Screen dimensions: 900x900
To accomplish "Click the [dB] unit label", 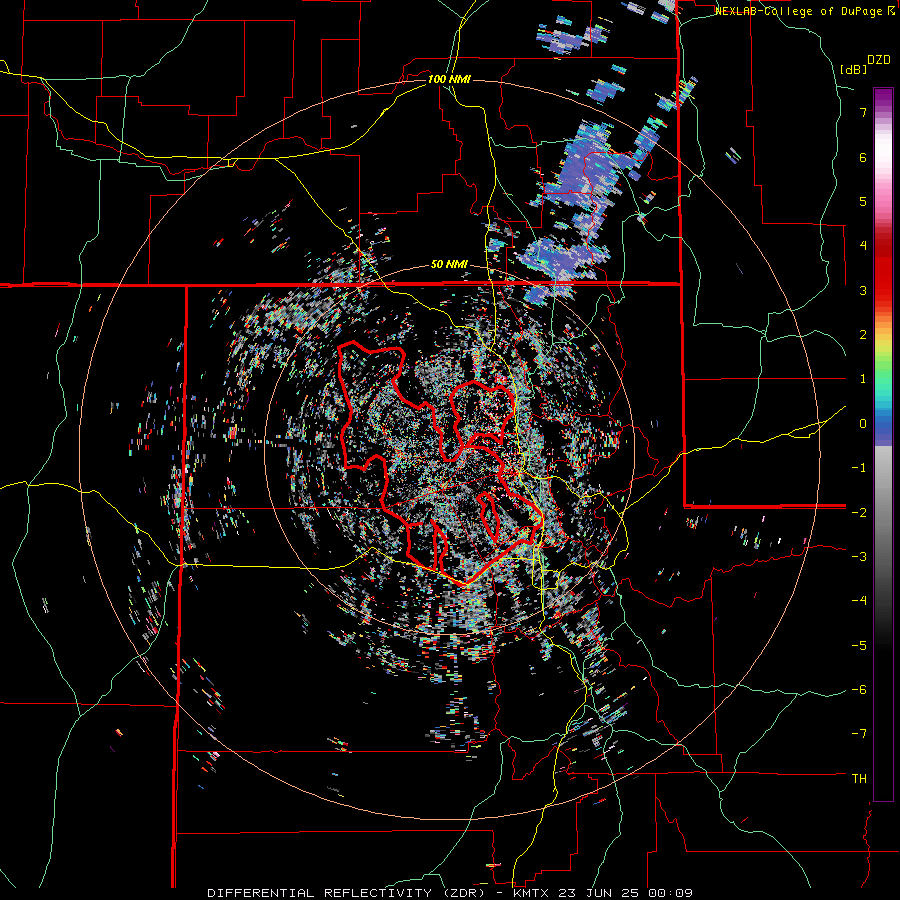I will [x=853, y=69].
